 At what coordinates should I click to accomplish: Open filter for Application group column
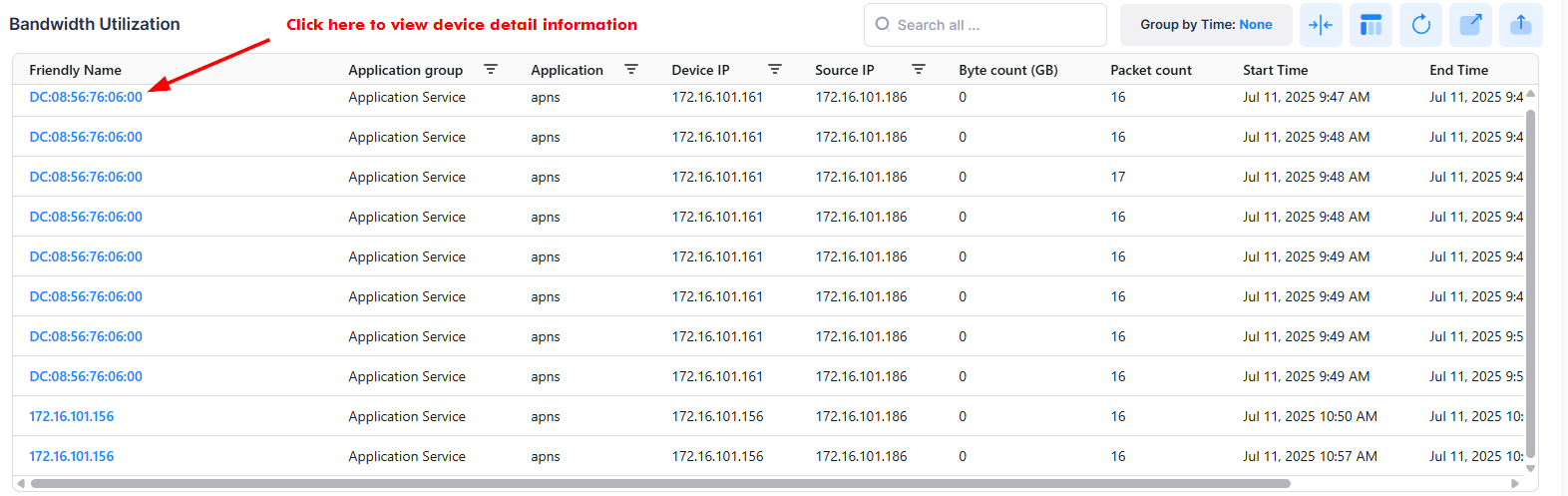pos(491,70)
